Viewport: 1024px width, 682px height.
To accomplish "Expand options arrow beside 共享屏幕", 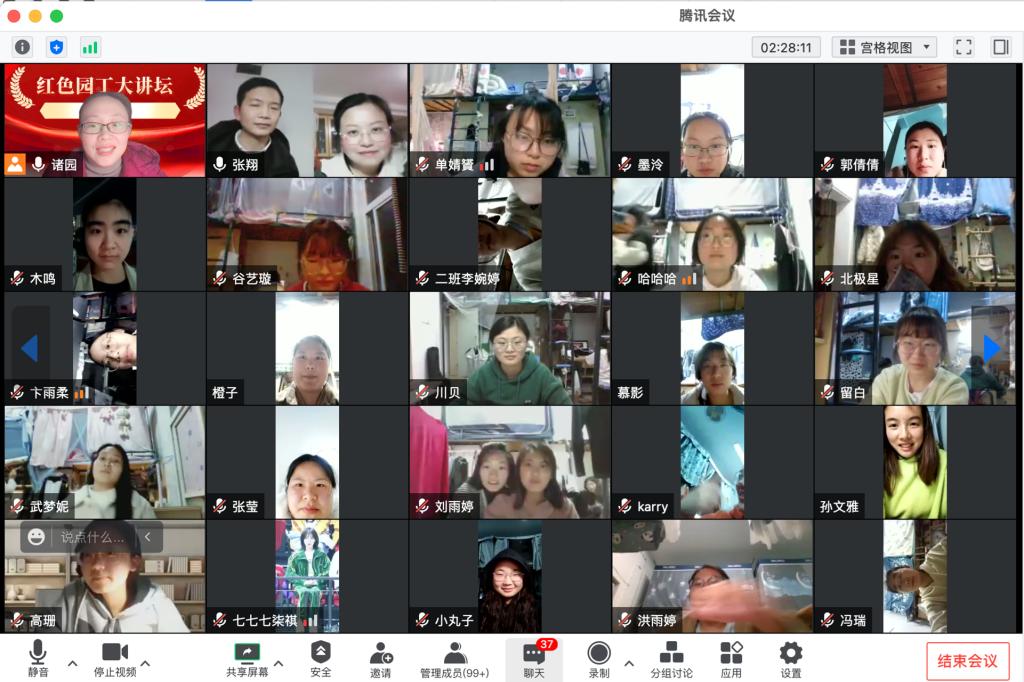I will [278, 663].
